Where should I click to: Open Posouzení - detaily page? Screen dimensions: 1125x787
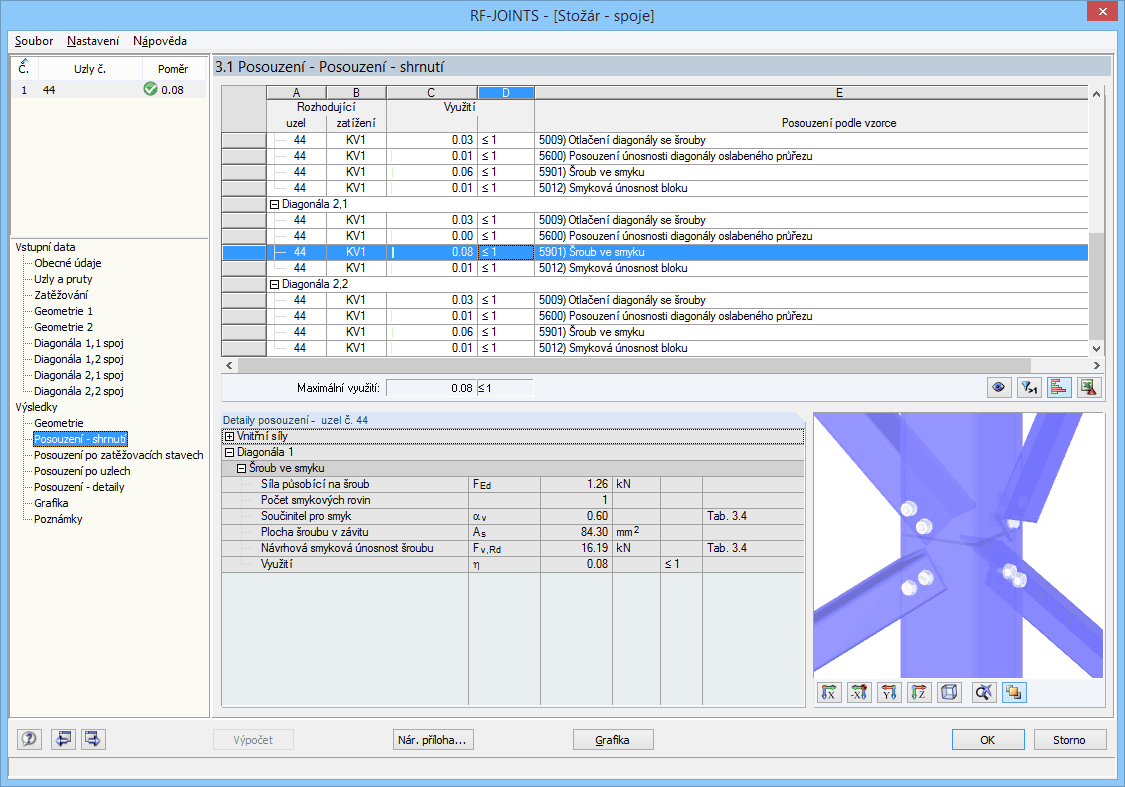(79, 487)
